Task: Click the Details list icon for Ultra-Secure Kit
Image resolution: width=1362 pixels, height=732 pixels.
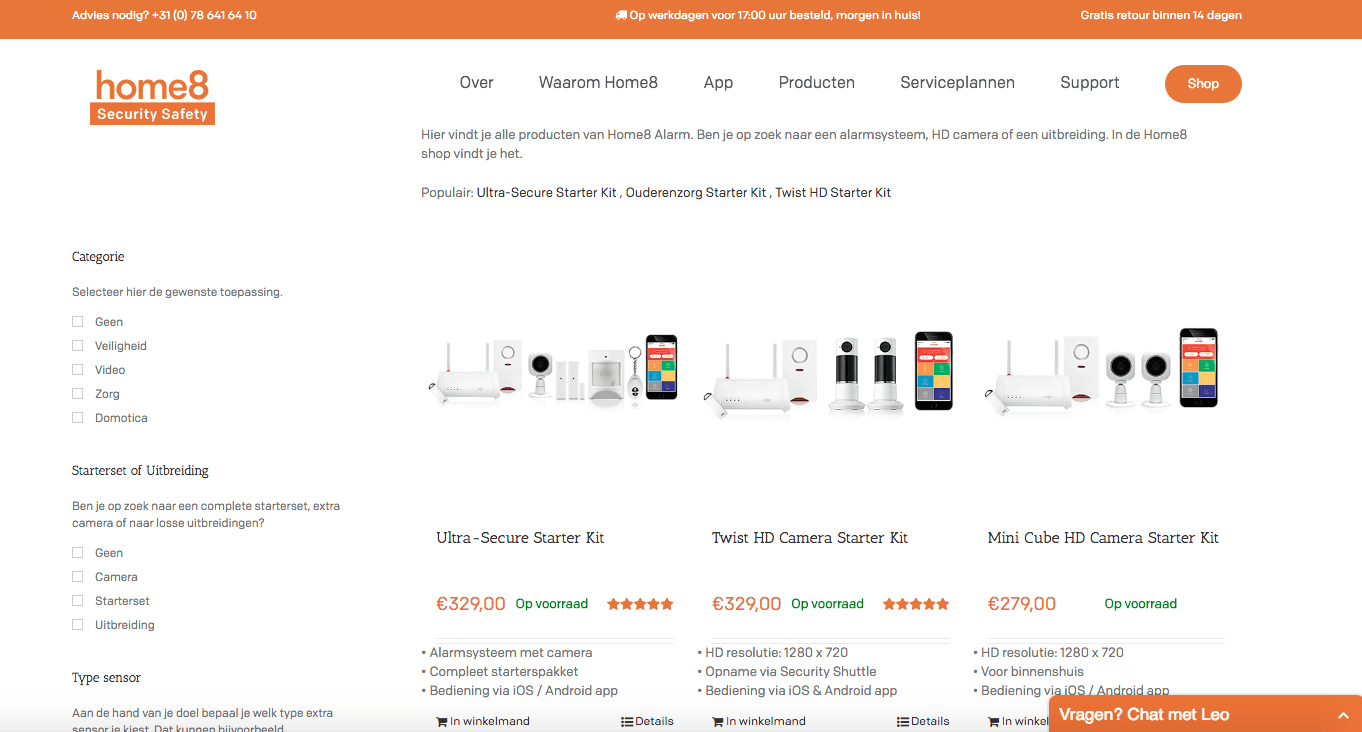Action: [627, 721]
